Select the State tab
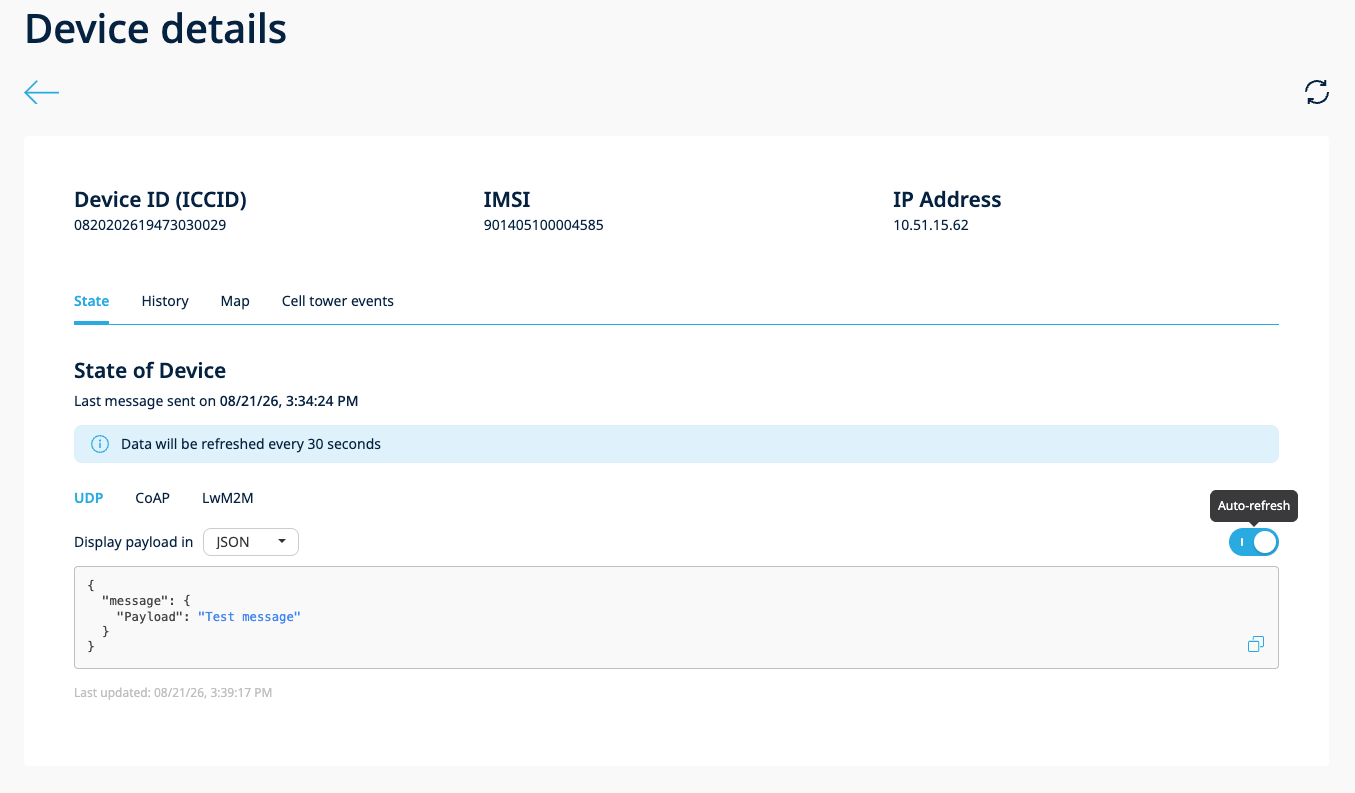Image resolution: width=1355 pixels, height=793 pixels. point(91,301)
